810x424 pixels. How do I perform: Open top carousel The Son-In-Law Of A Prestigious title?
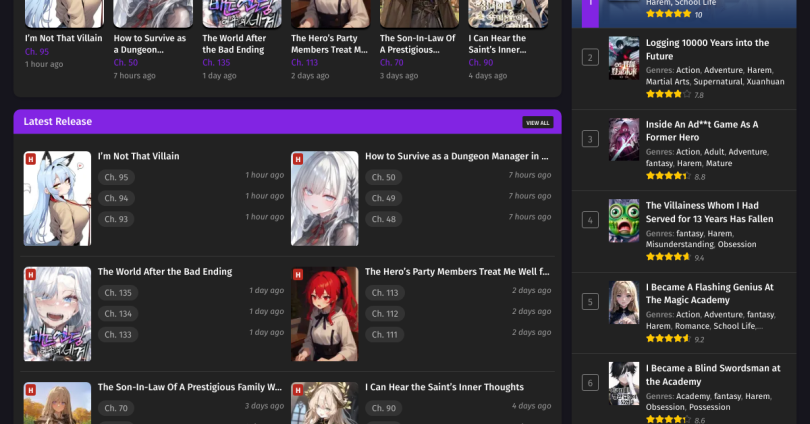[417, 44]
